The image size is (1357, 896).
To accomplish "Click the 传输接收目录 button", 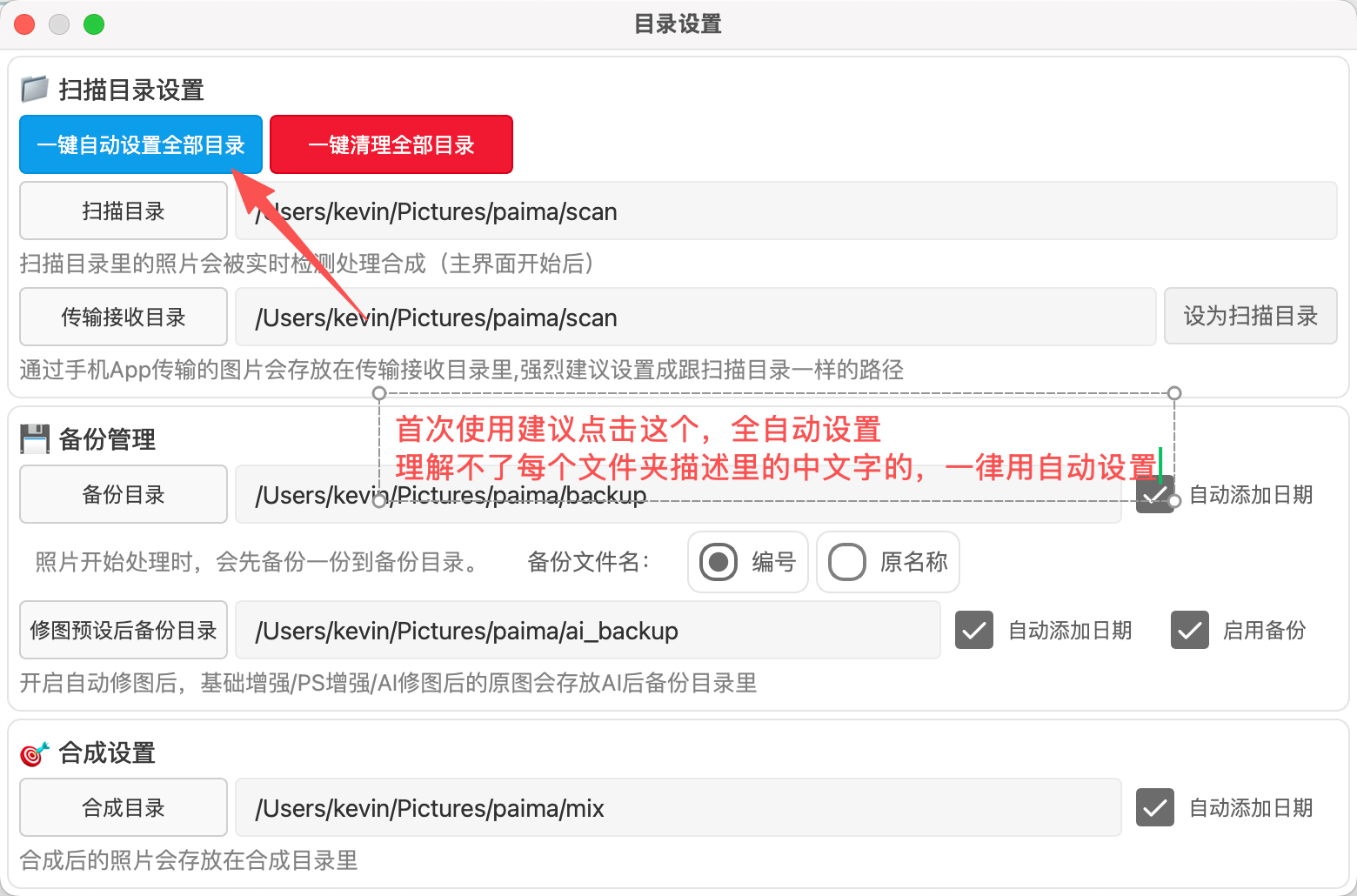I will [124, 318].
